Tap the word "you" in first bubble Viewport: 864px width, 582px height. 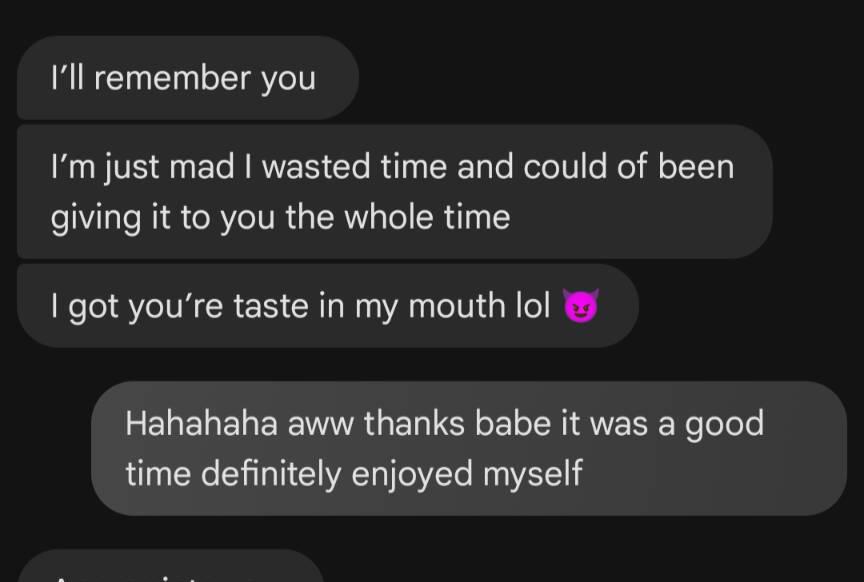pyautogui.click(x=288, y=78)
